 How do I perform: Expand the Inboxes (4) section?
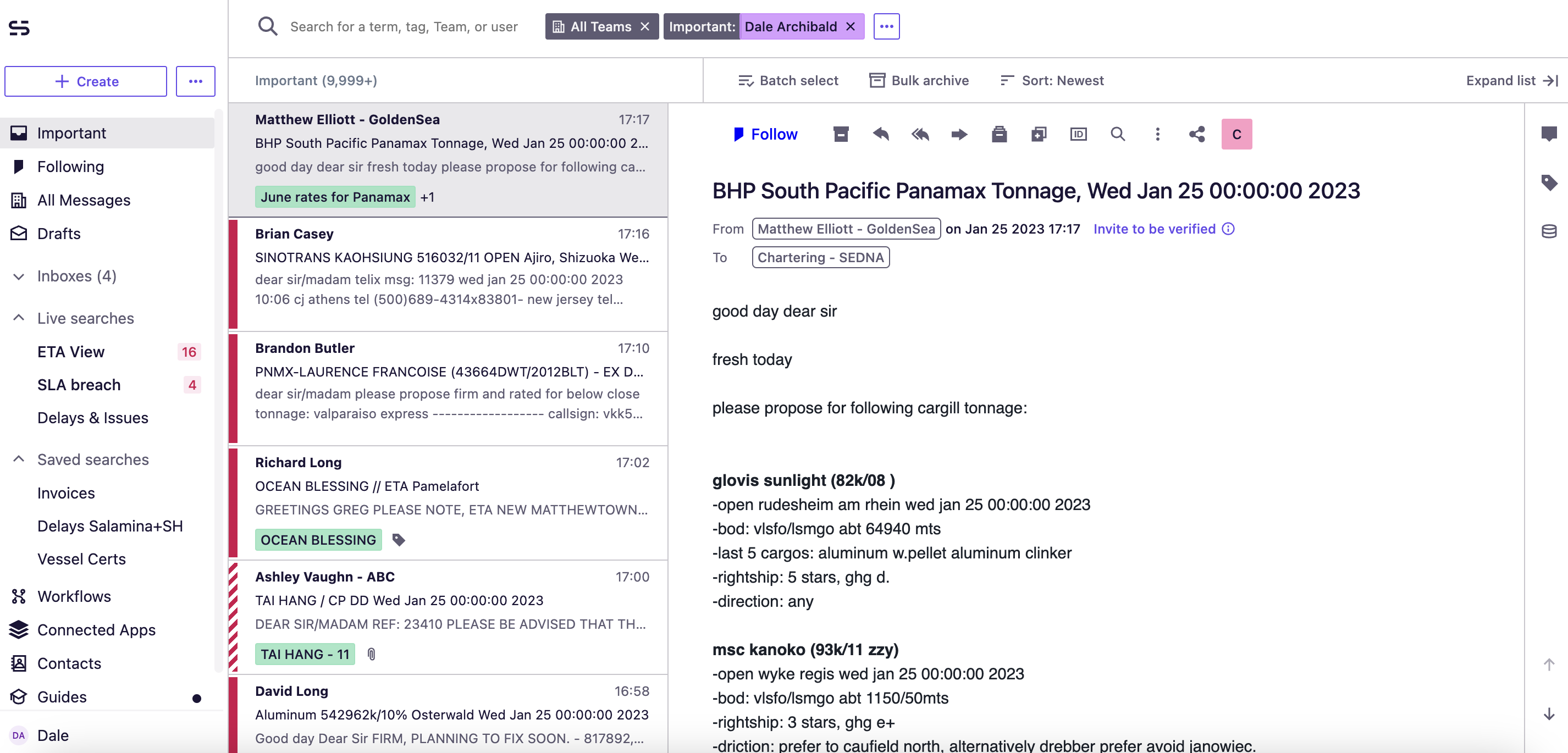click(x=19, y=276)
